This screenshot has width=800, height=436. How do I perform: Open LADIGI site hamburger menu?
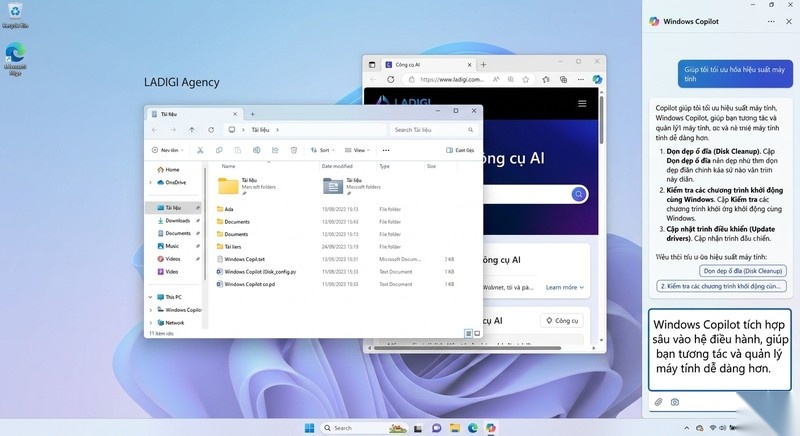click(x=582, y=104)
